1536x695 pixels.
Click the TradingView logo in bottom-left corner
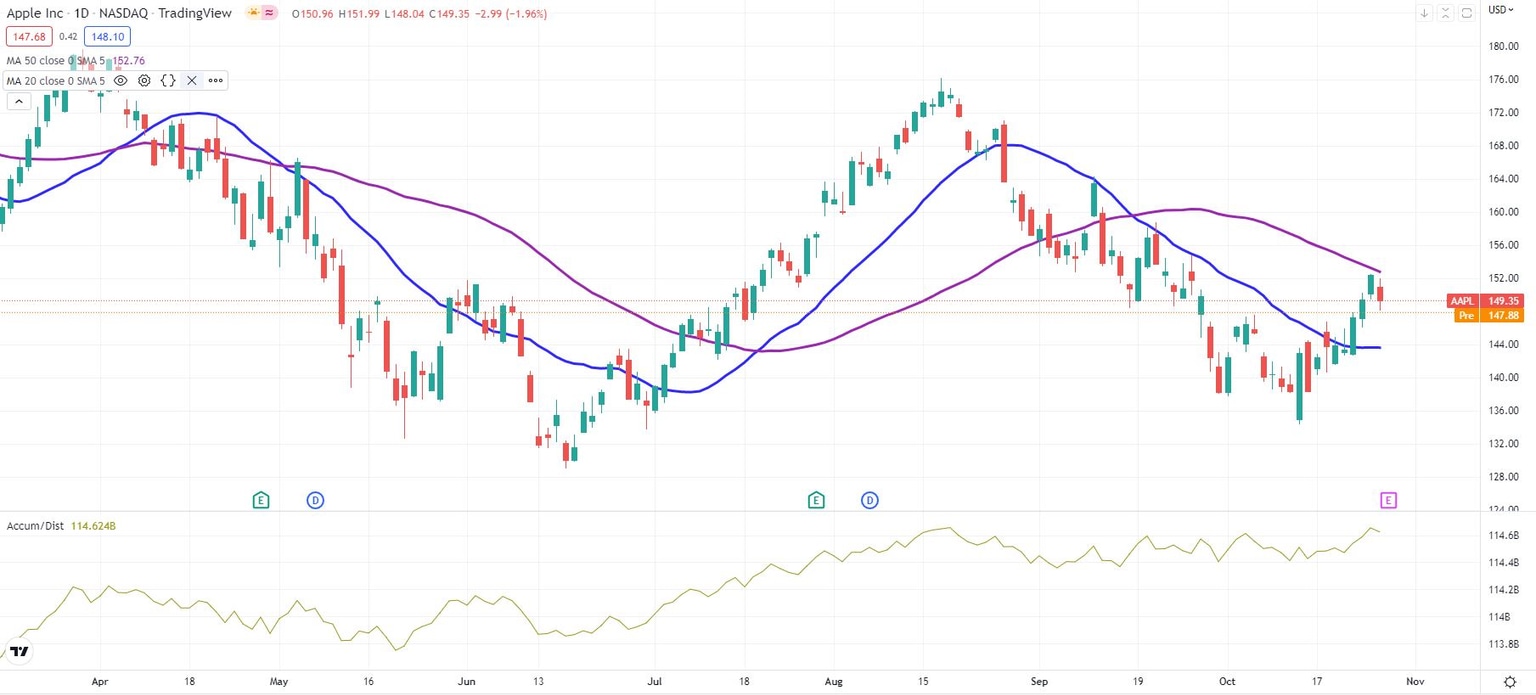tap(19, 651)
